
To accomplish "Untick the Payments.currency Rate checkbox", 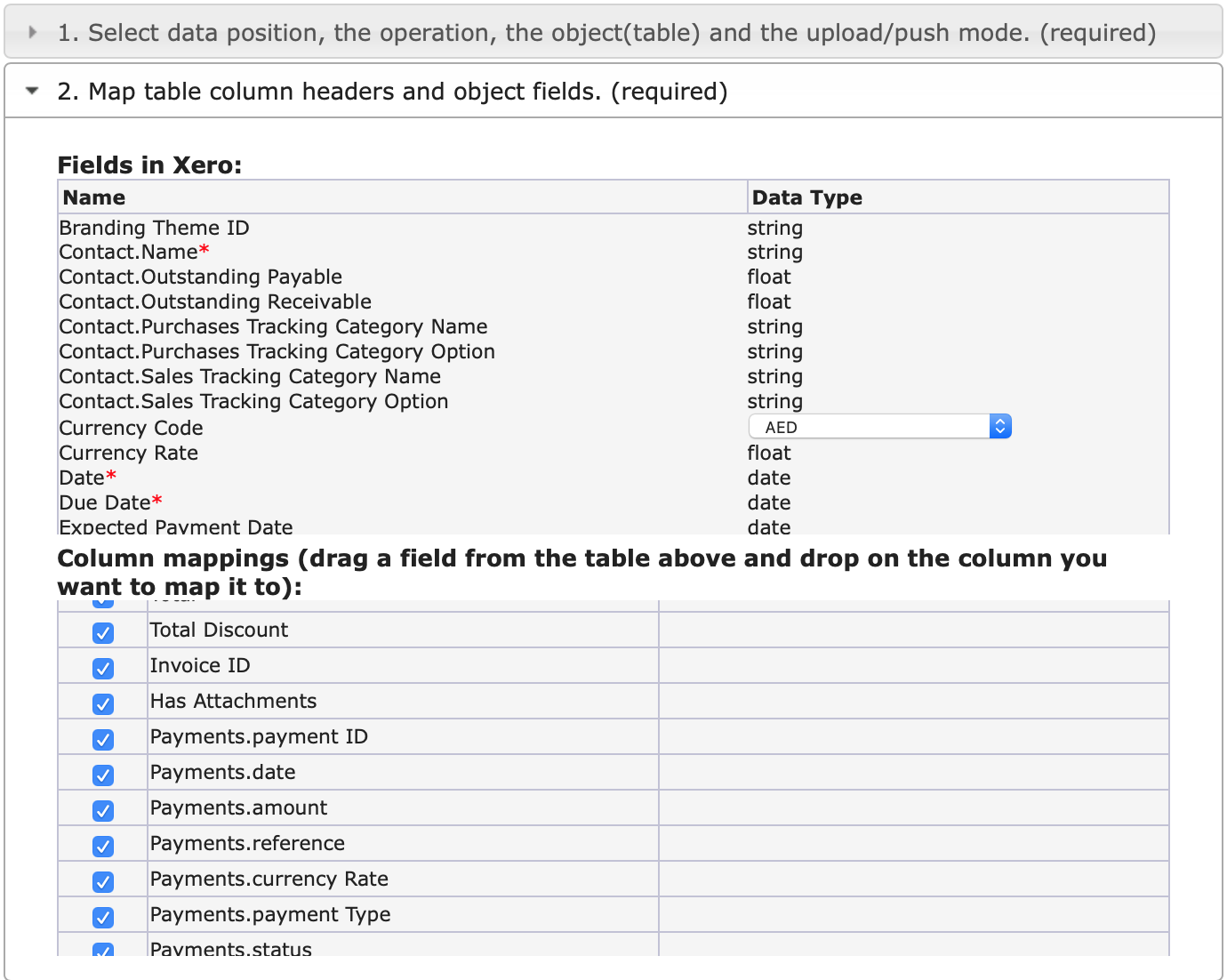I will (x=103, y=882).
